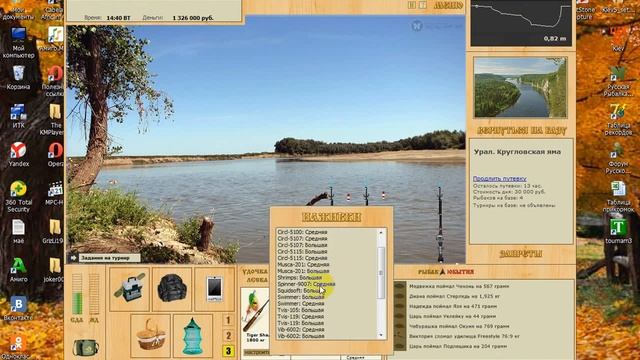Open the smartphone icon
Viewport: 640px width, 360px height.
point(214,289)
